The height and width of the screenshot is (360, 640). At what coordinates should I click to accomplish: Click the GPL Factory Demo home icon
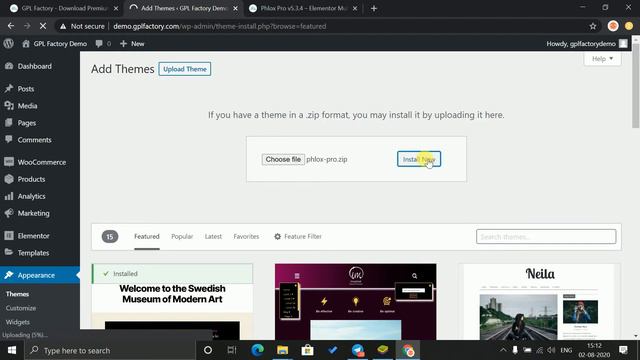pyautogui.click(x=26, y=44)
